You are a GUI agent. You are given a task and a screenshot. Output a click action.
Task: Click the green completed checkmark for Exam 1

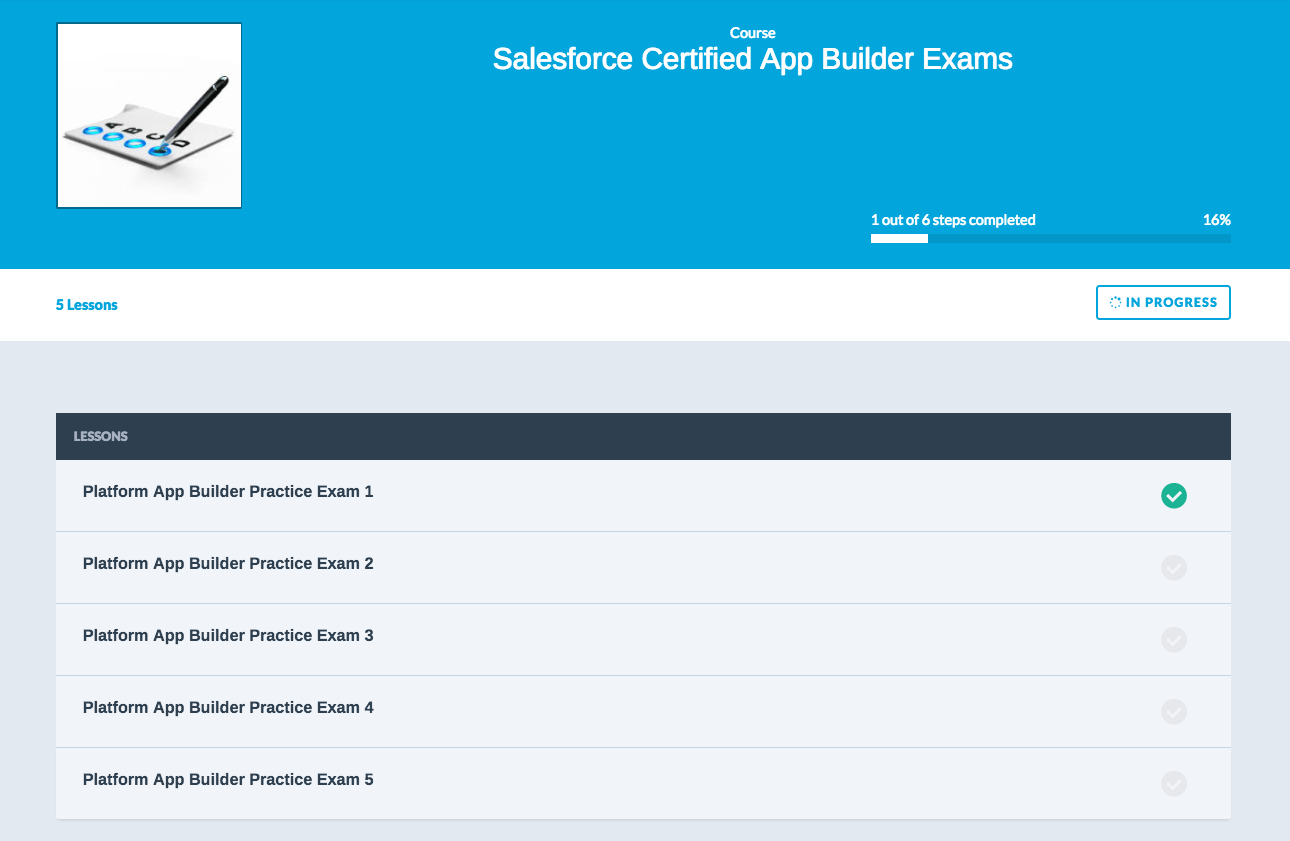click(1173, 495)
